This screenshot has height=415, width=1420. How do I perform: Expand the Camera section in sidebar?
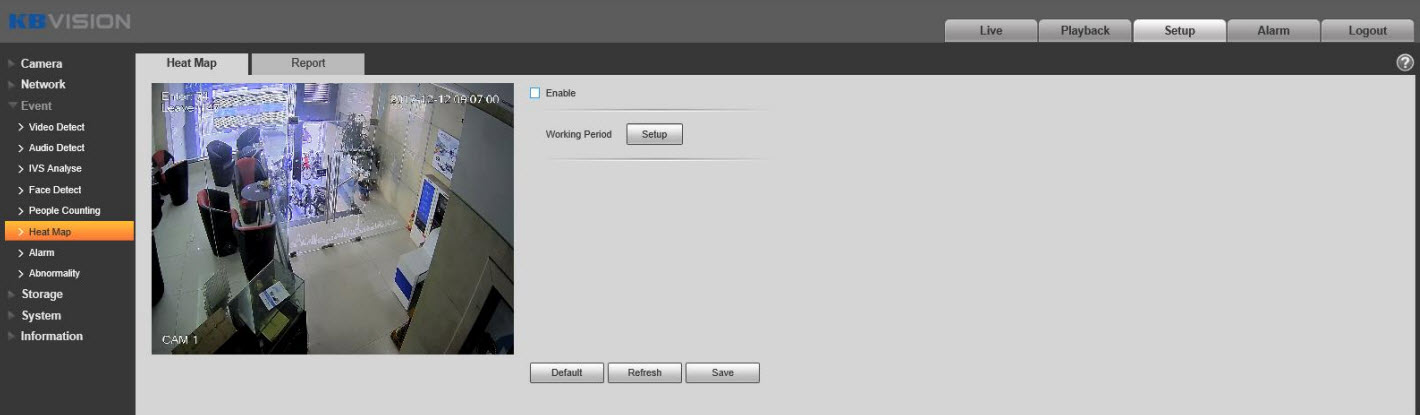coord(41,64)
